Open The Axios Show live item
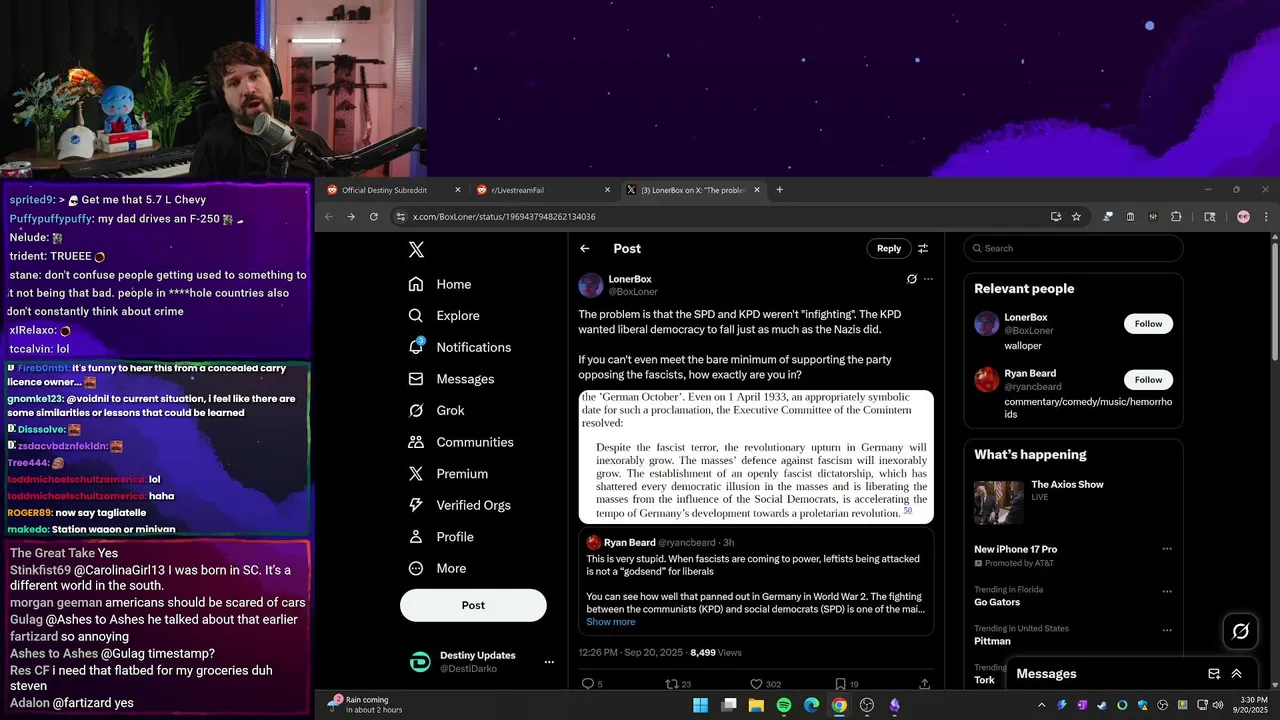Viewport: 1280px width, 720px height. pyautogui.click(x=1073, y=501)
